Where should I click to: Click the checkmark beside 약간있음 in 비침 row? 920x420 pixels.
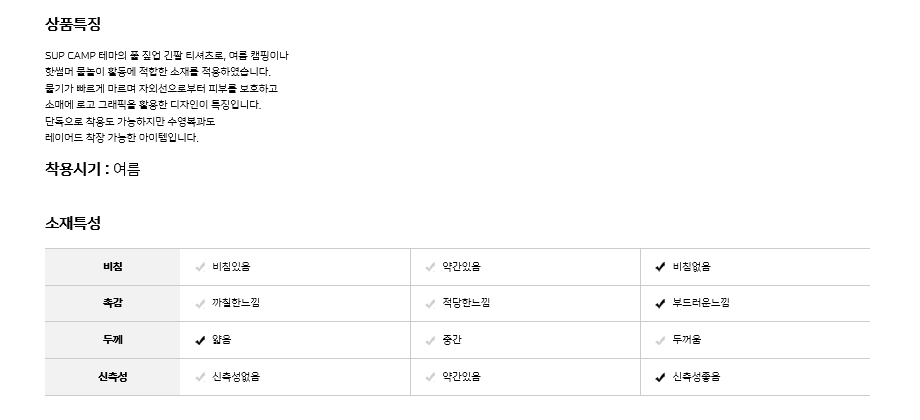click(430, 267)
